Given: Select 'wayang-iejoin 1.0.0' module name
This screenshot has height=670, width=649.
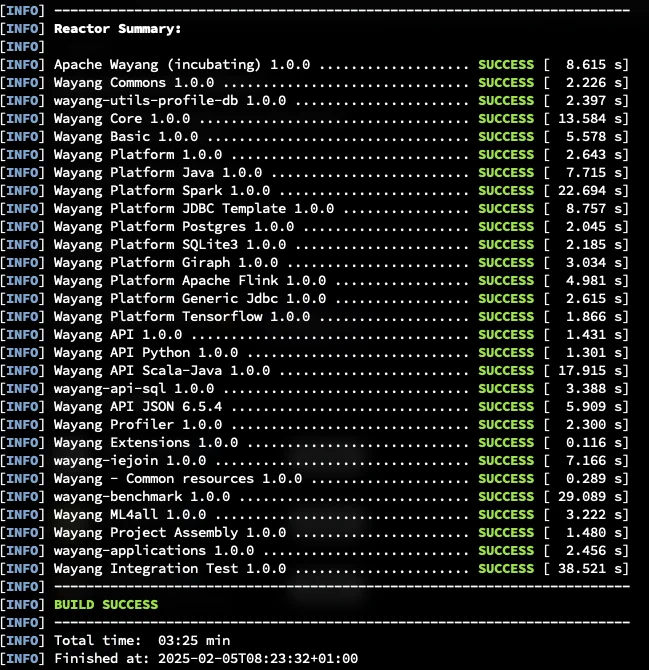Looking at the screenshot, I should 130,461.
